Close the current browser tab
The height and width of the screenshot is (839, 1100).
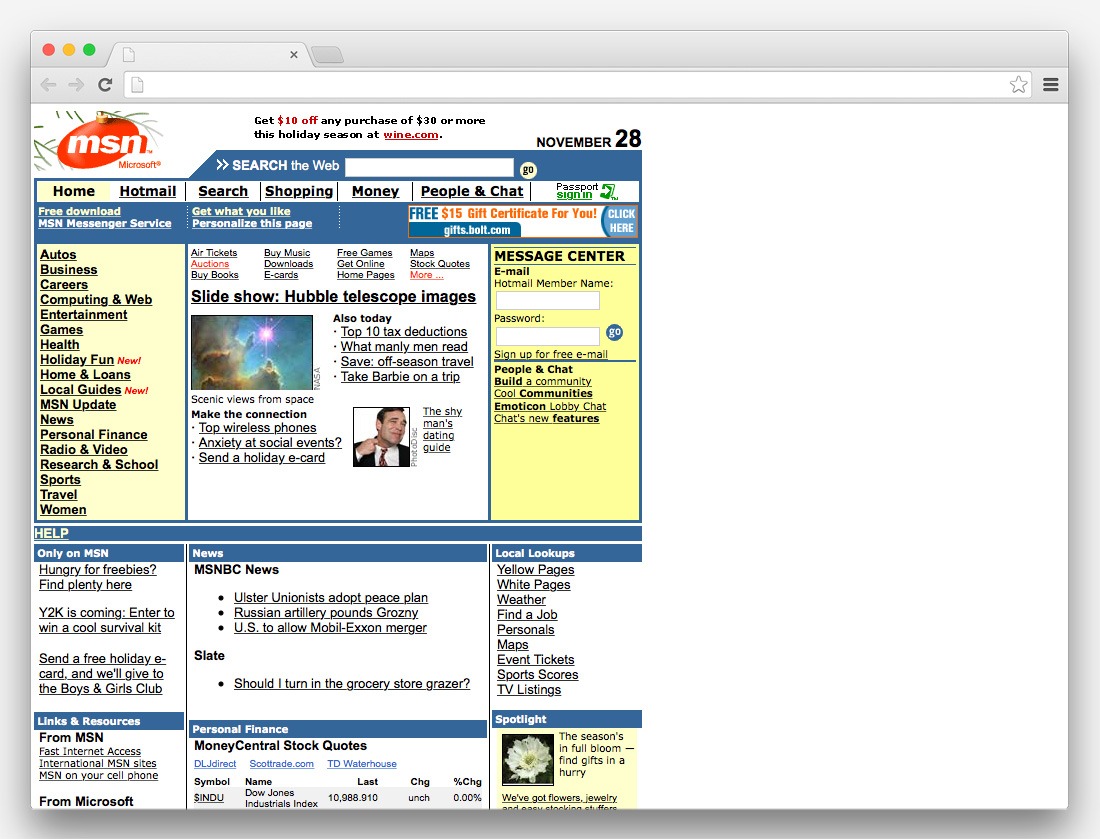pyautogui.click(x=294, y=55)
